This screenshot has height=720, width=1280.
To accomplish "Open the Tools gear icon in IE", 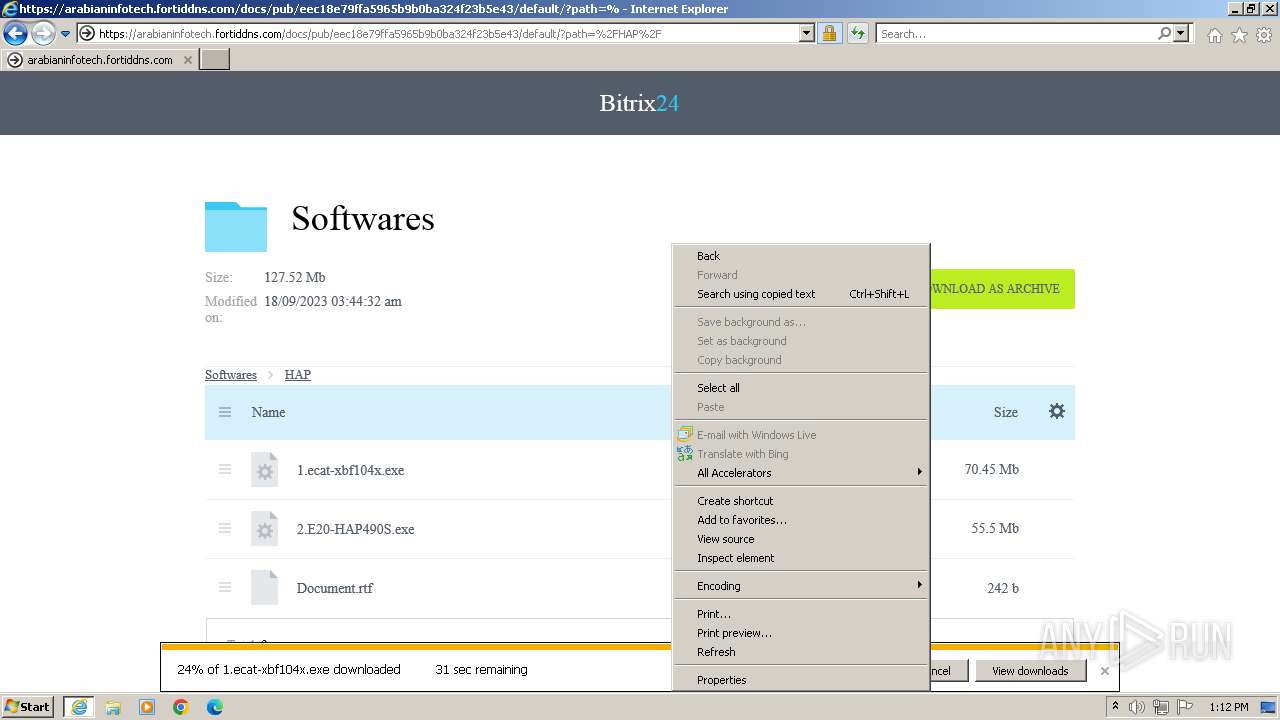I will pos(1264,35).
